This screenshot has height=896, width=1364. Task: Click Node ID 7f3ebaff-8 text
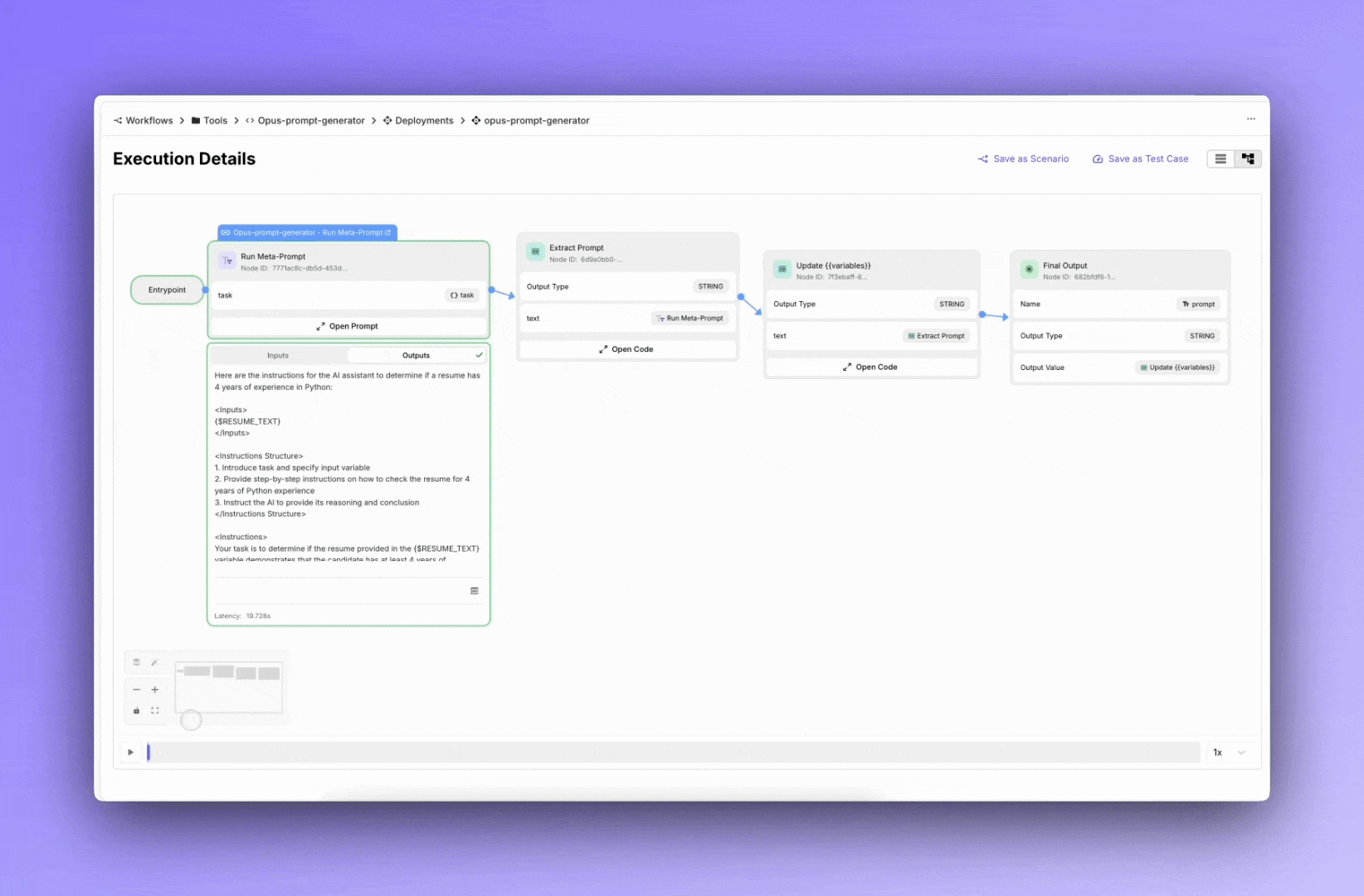831,277
